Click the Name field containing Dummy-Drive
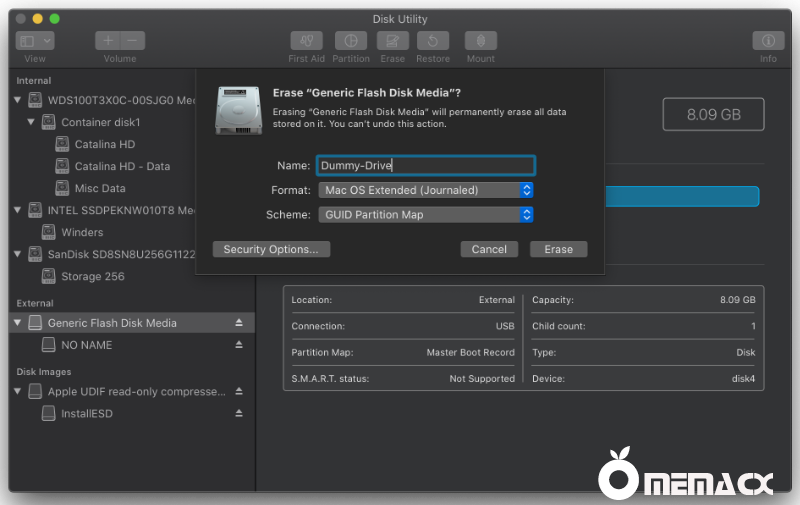This screenshot has width=800, height=505. click(426, 165)
